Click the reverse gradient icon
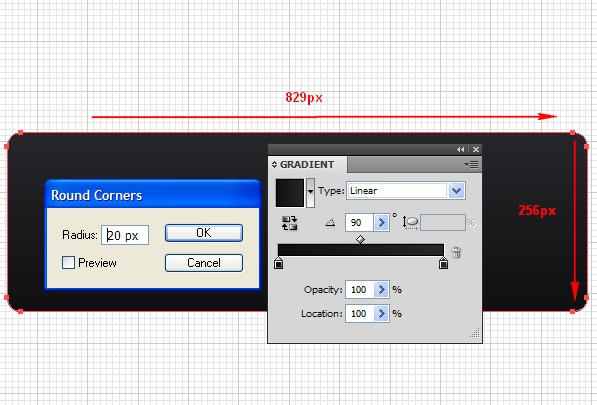The image size is (597, 405). pyautogui.click(x=289, y=223)
